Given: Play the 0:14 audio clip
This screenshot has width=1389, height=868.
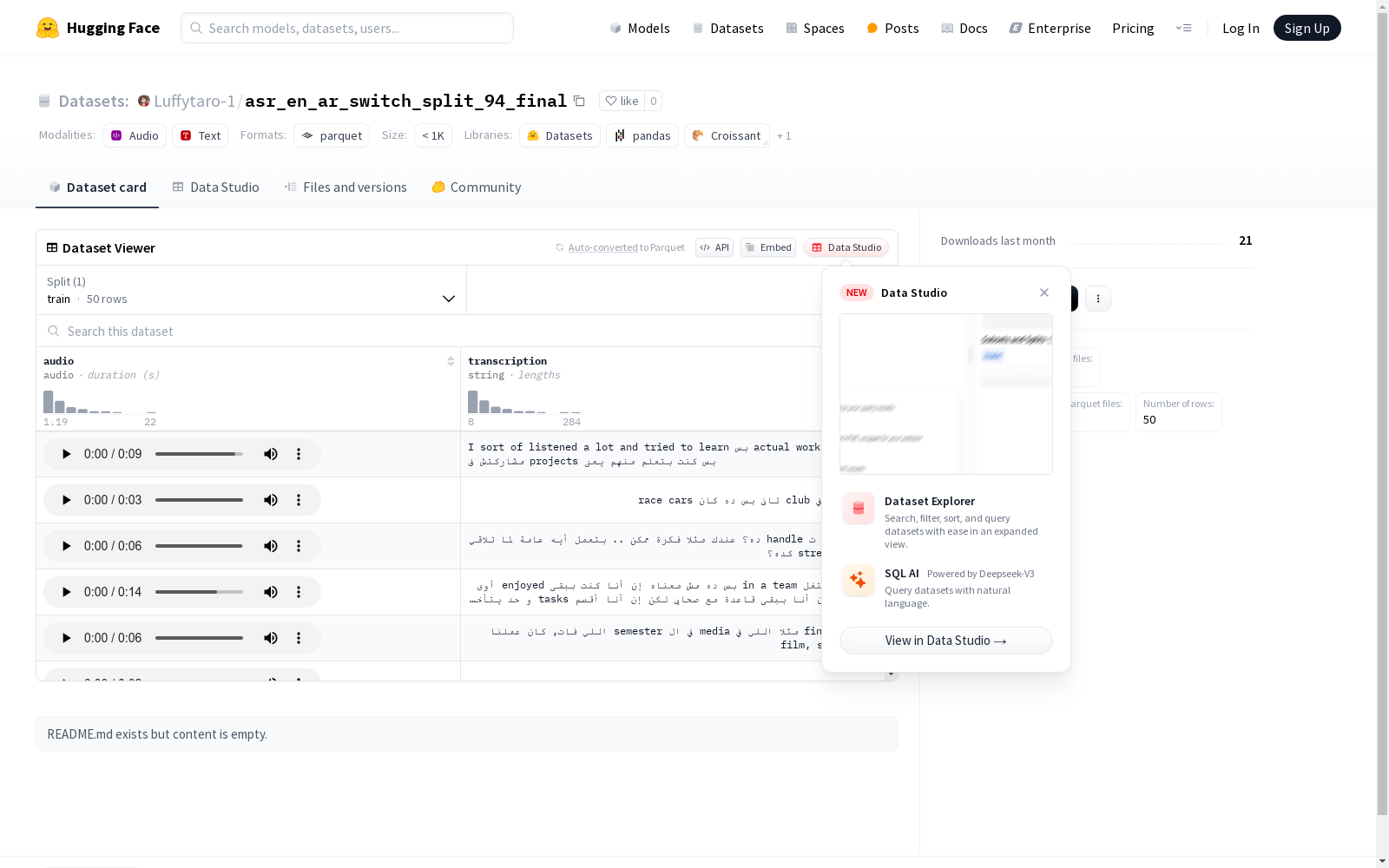Looking at the screenshot, I should click(66, 592).
